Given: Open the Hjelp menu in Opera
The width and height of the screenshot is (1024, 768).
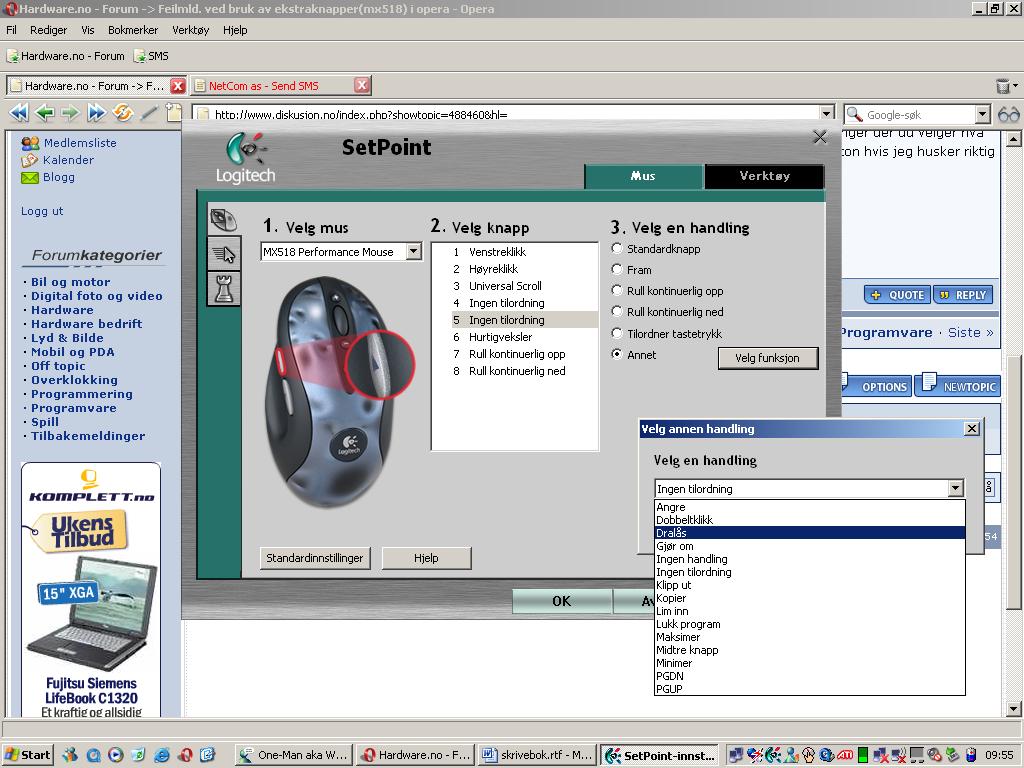Looking at the screenshot, I should [235, 30].
